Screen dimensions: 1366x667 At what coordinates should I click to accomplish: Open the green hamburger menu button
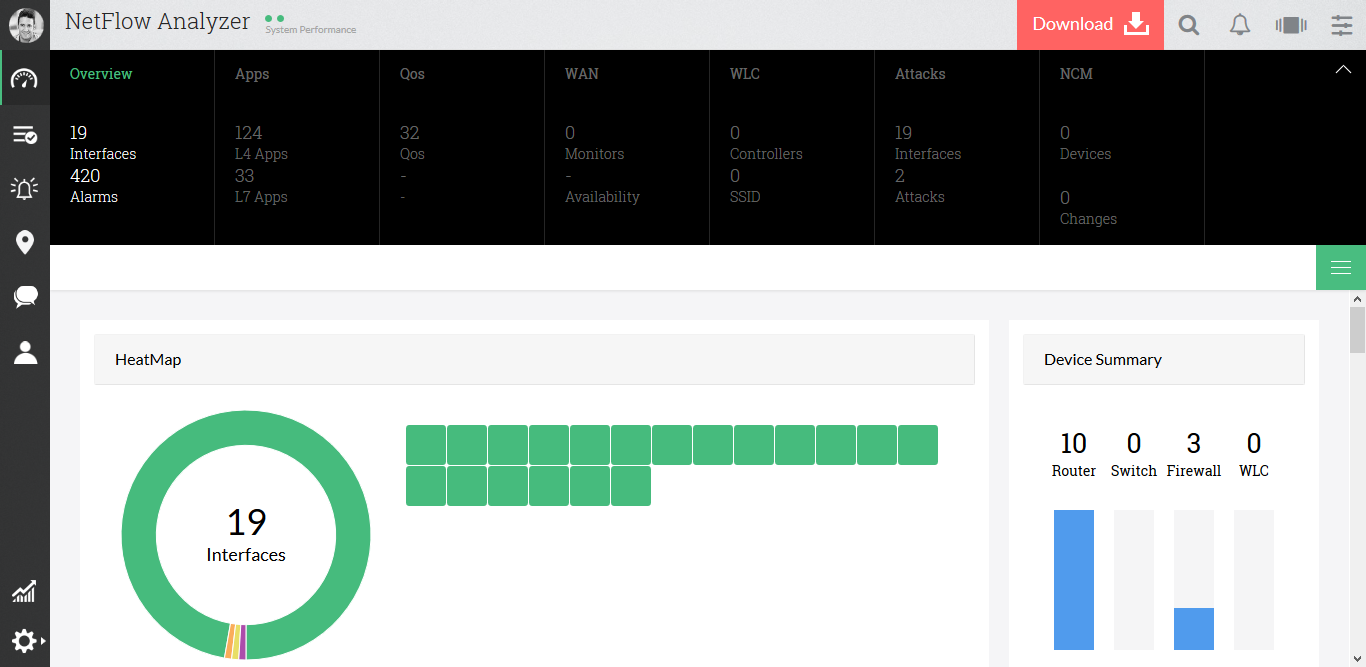1341,267
